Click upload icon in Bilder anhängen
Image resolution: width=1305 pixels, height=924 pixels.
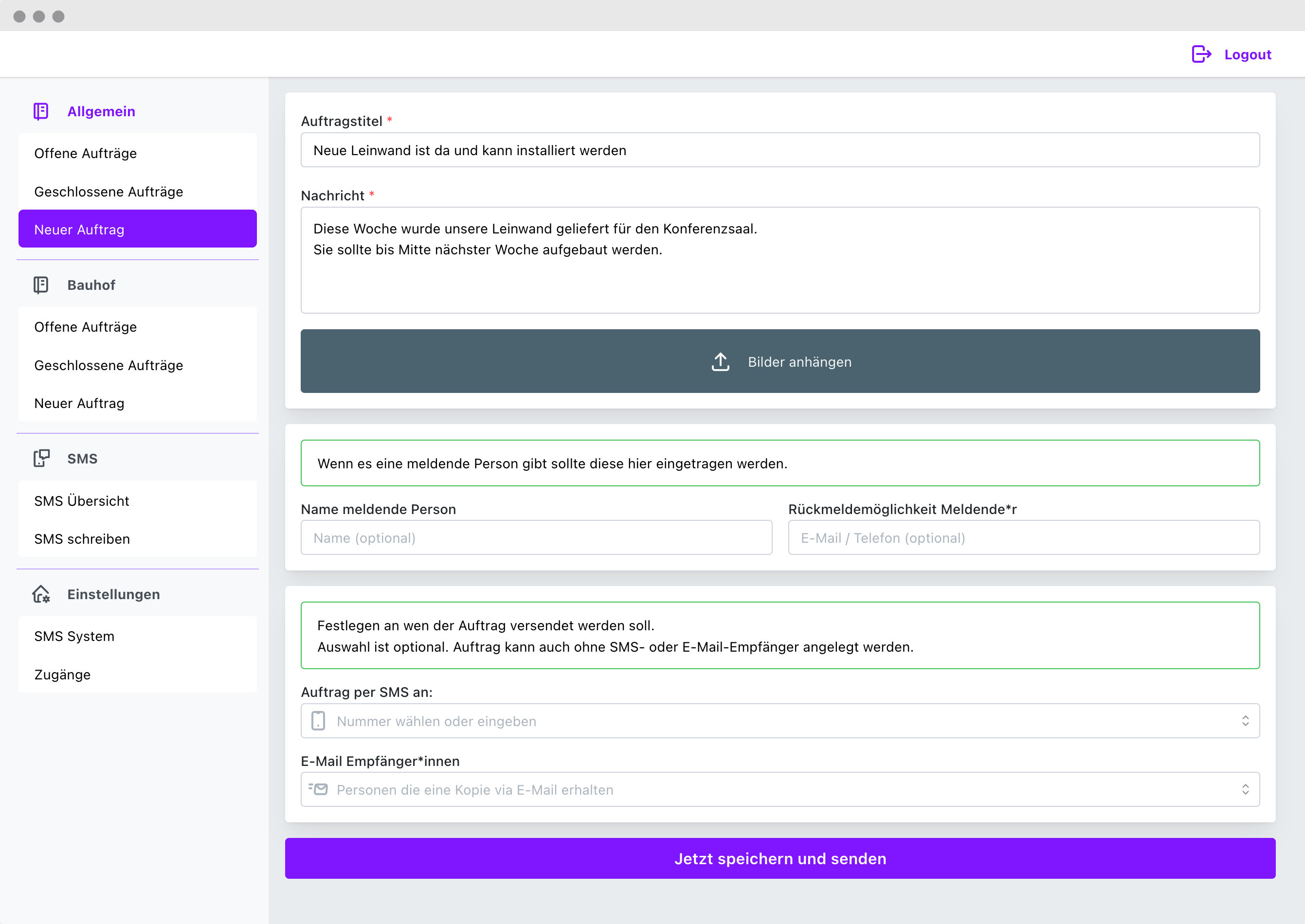point(720,362)
